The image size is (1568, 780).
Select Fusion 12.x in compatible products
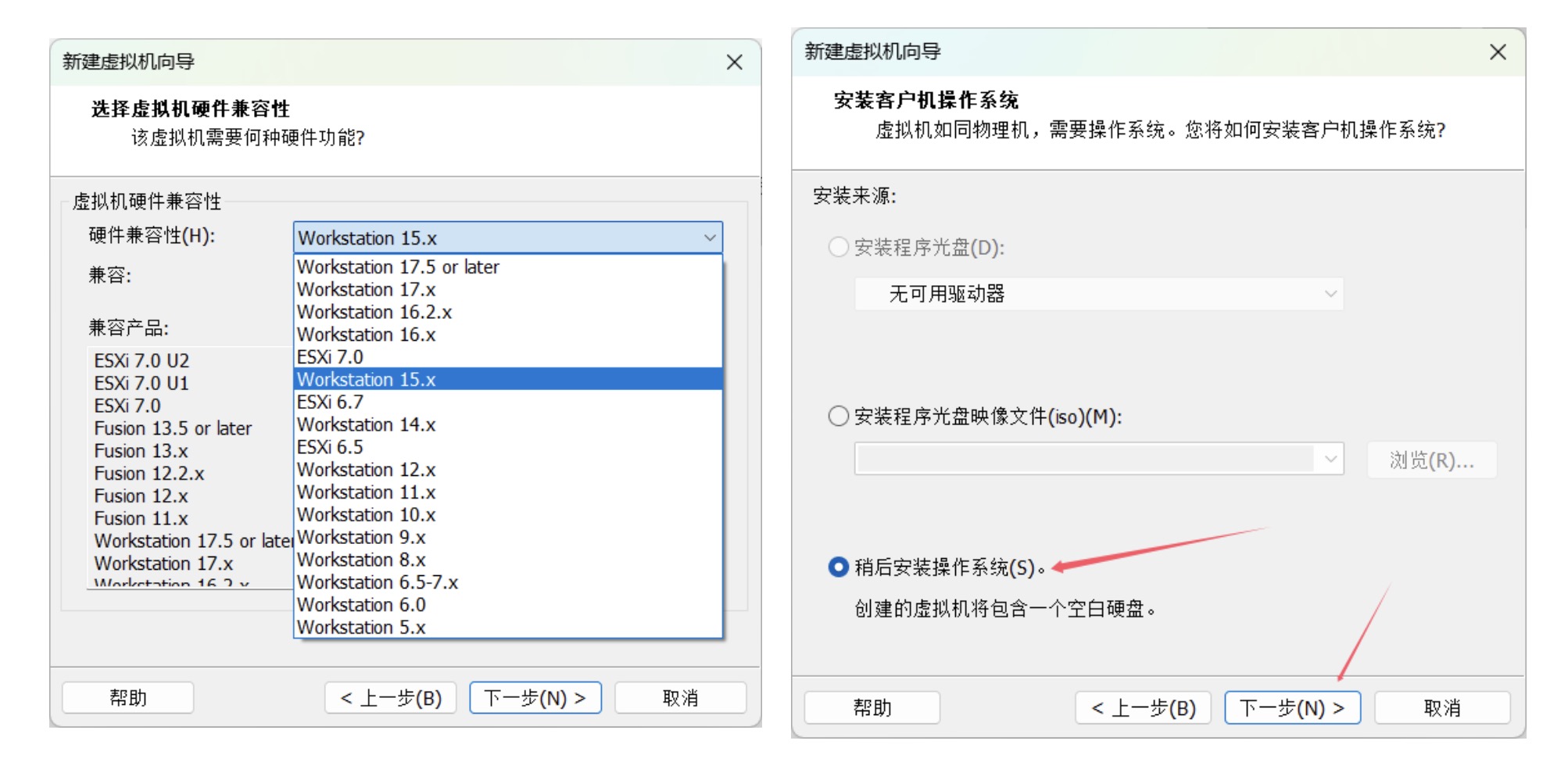[141, 497]
